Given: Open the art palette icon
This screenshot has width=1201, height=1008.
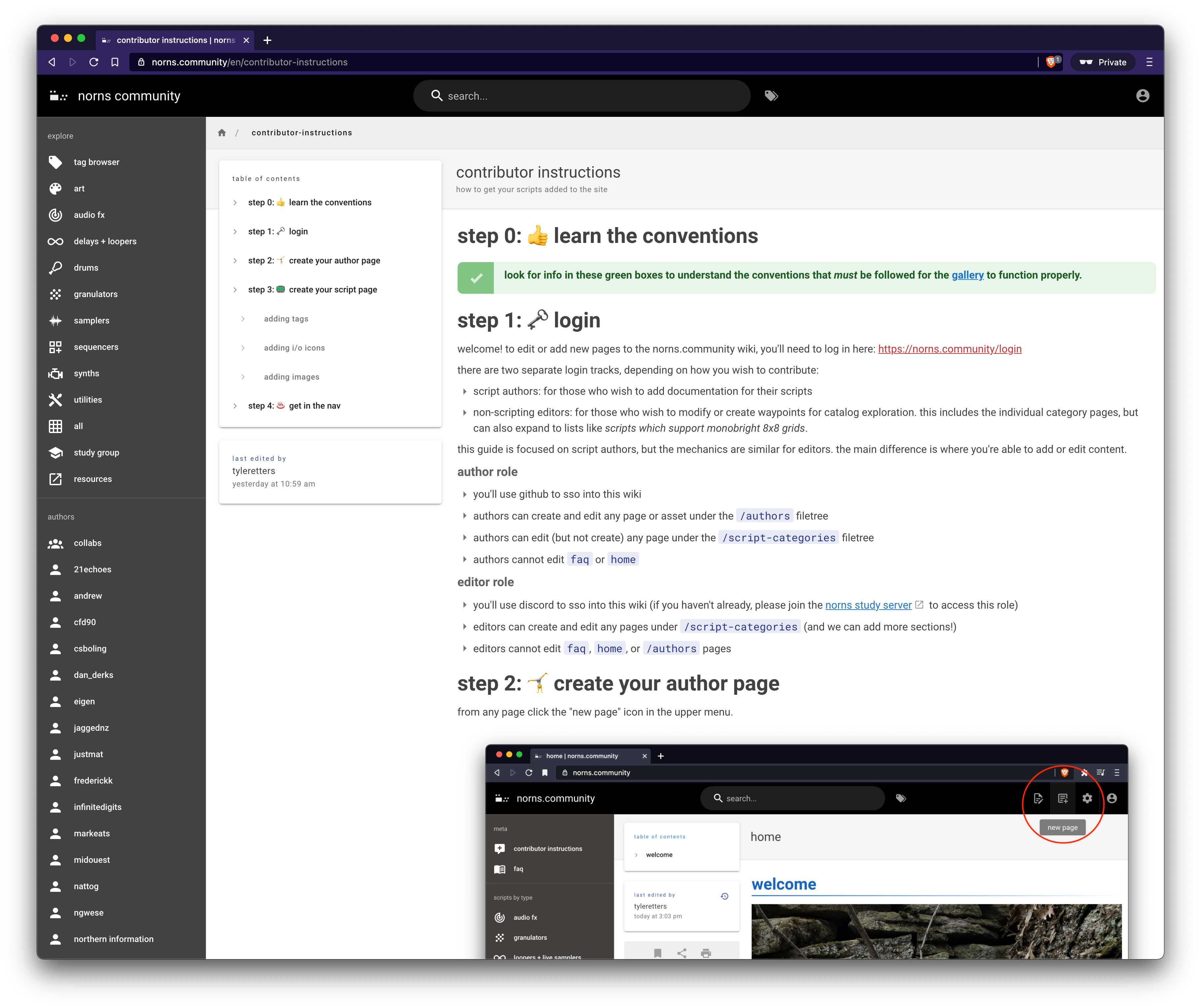Looking at the screenshot, I should 55,189.
